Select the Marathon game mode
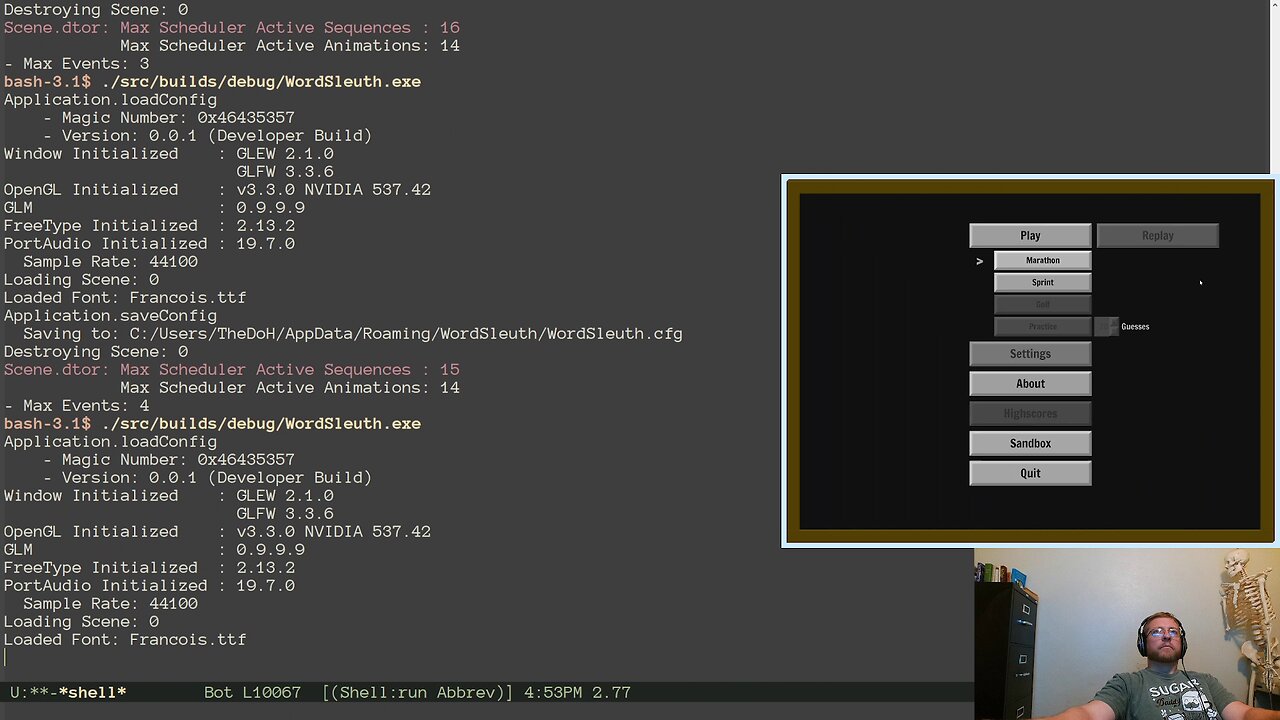The width and height of the screenshot is (1280, 720). [x=1042, y=260]
